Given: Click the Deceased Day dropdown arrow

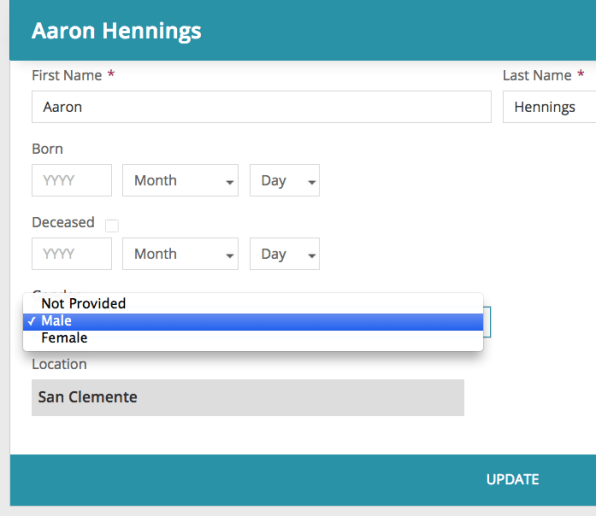Looking at the screenshot, I should [312, 256].
